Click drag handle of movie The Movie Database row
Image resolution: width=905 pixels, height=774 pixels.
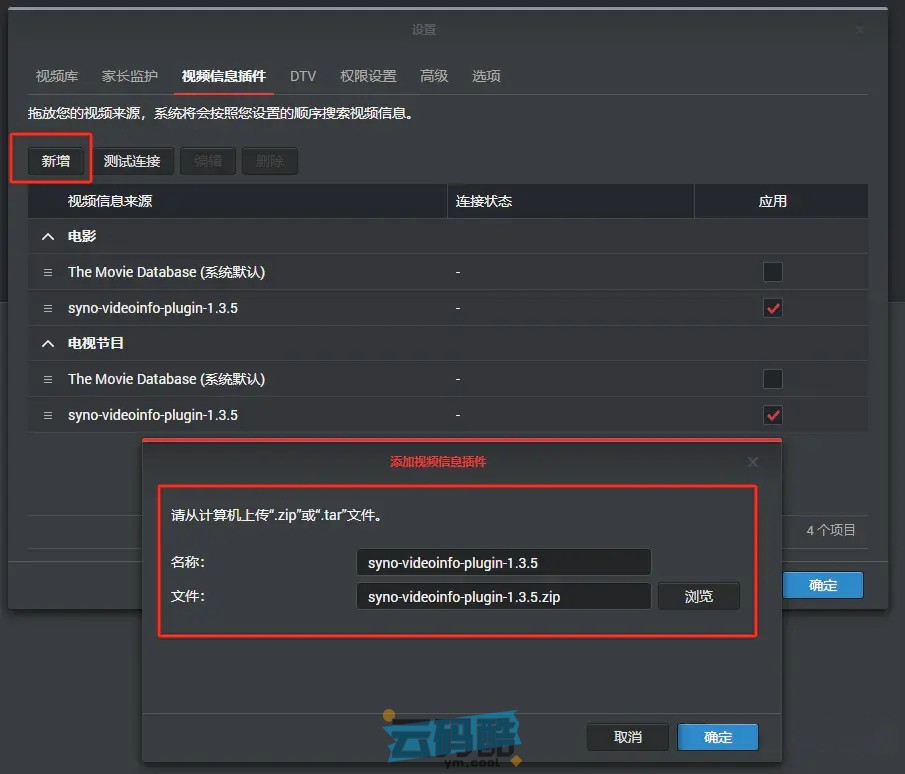(47, 272)
